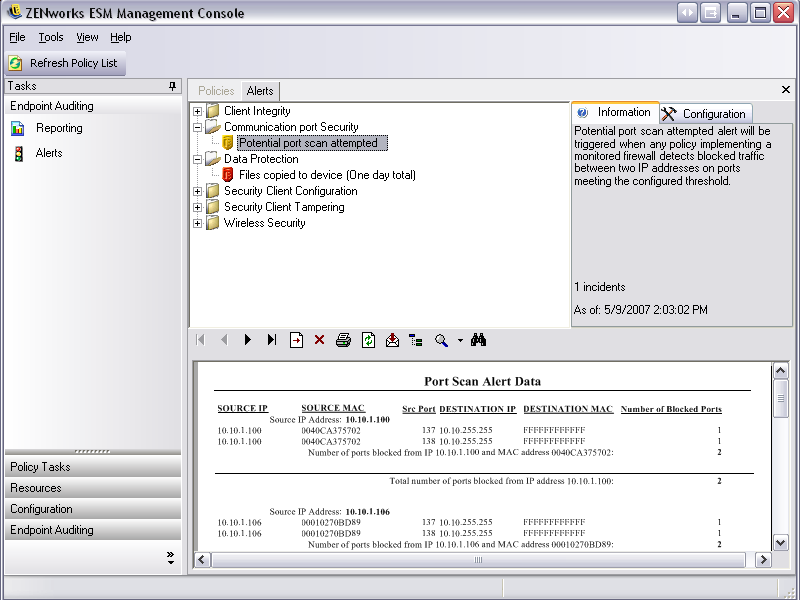Open the Alerts traffic light icon
This screenshot has width=800, height=600.
(19, 154)
